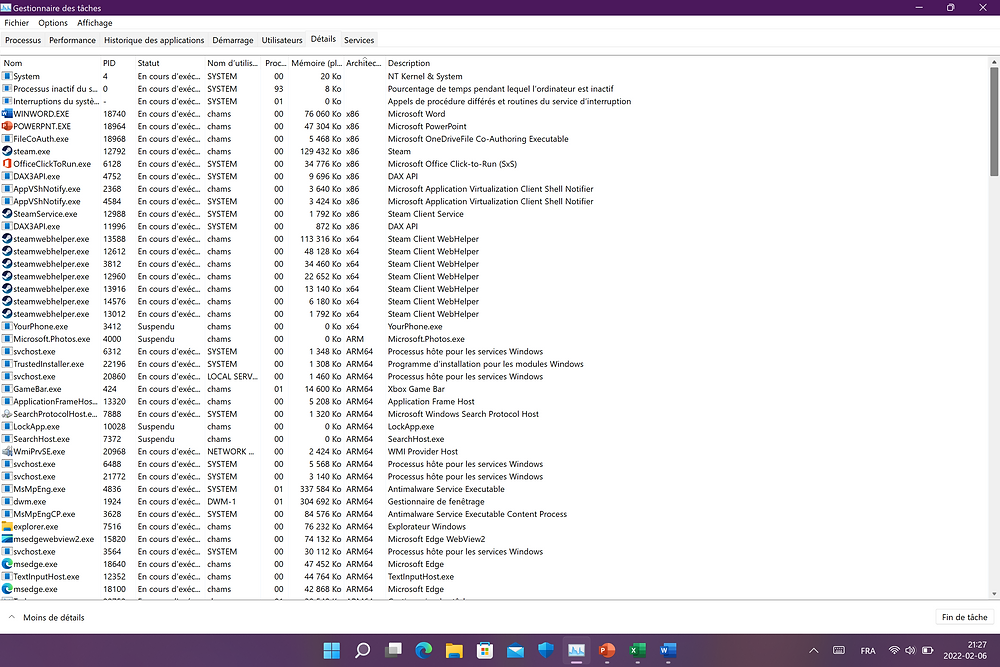Switch to Démarrage tab
Viewport: 1000px width, 667px height.
click(233, 40)
